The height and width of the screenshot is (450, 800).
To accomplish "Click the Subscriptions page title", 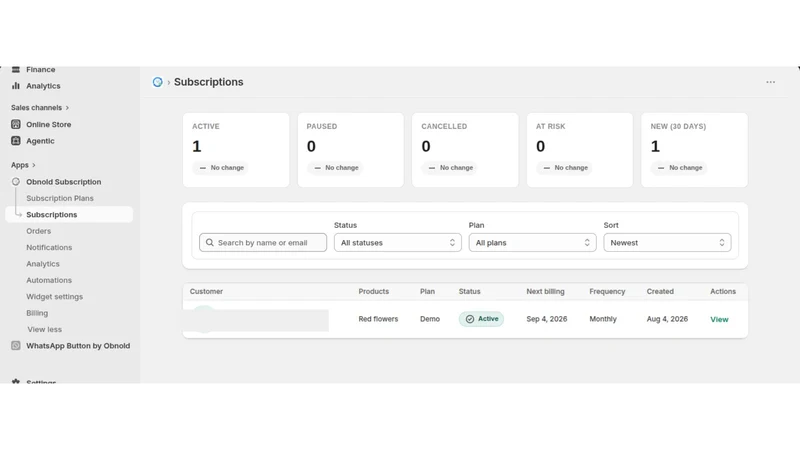I will point(209,82).
